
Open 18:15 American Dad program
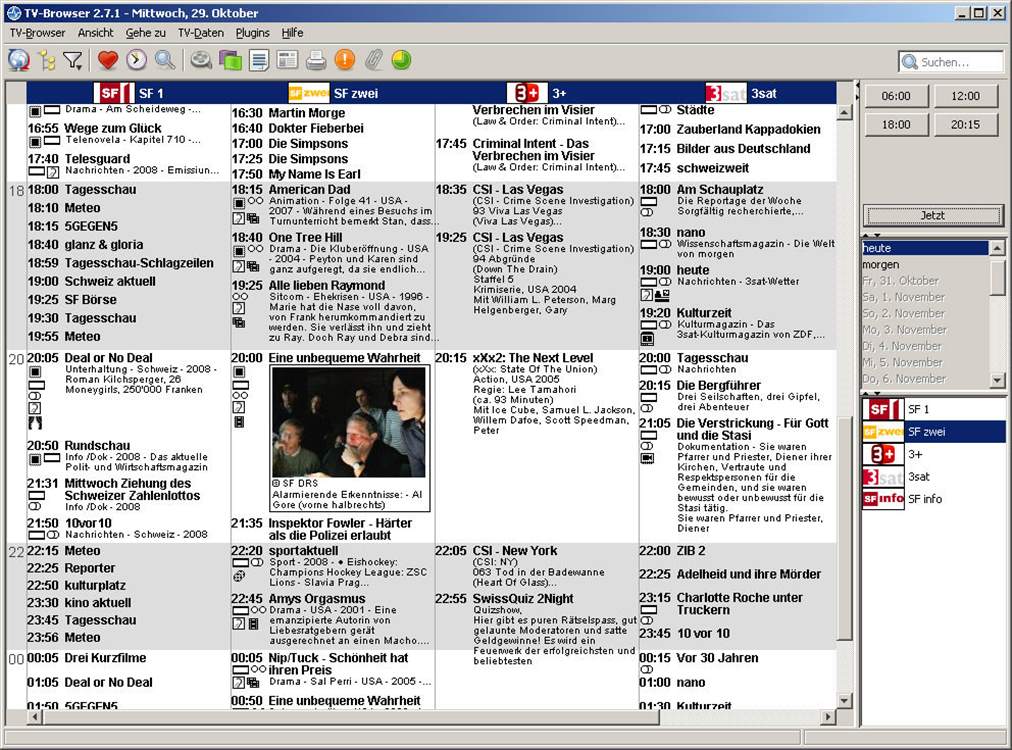332,207
